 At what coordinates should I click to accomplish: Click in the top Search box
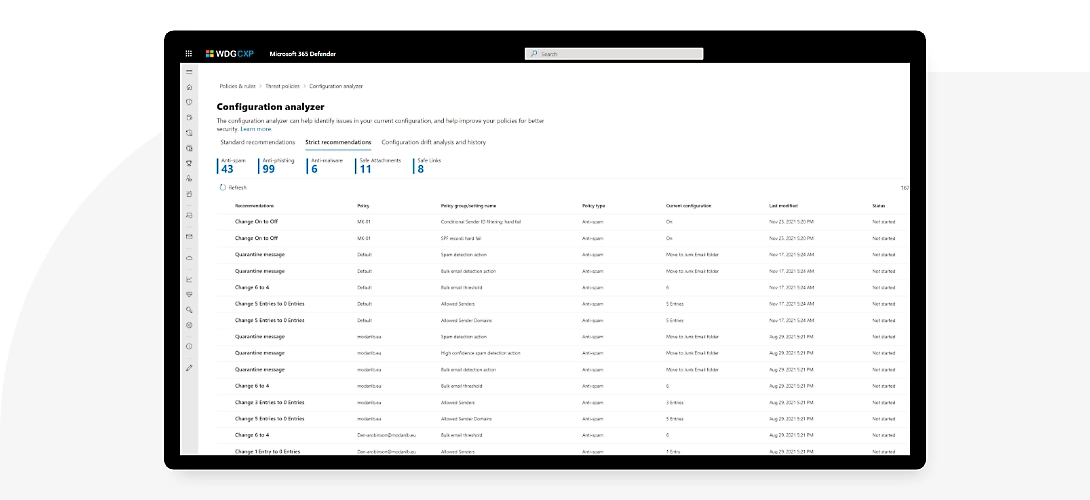[614, 54]
